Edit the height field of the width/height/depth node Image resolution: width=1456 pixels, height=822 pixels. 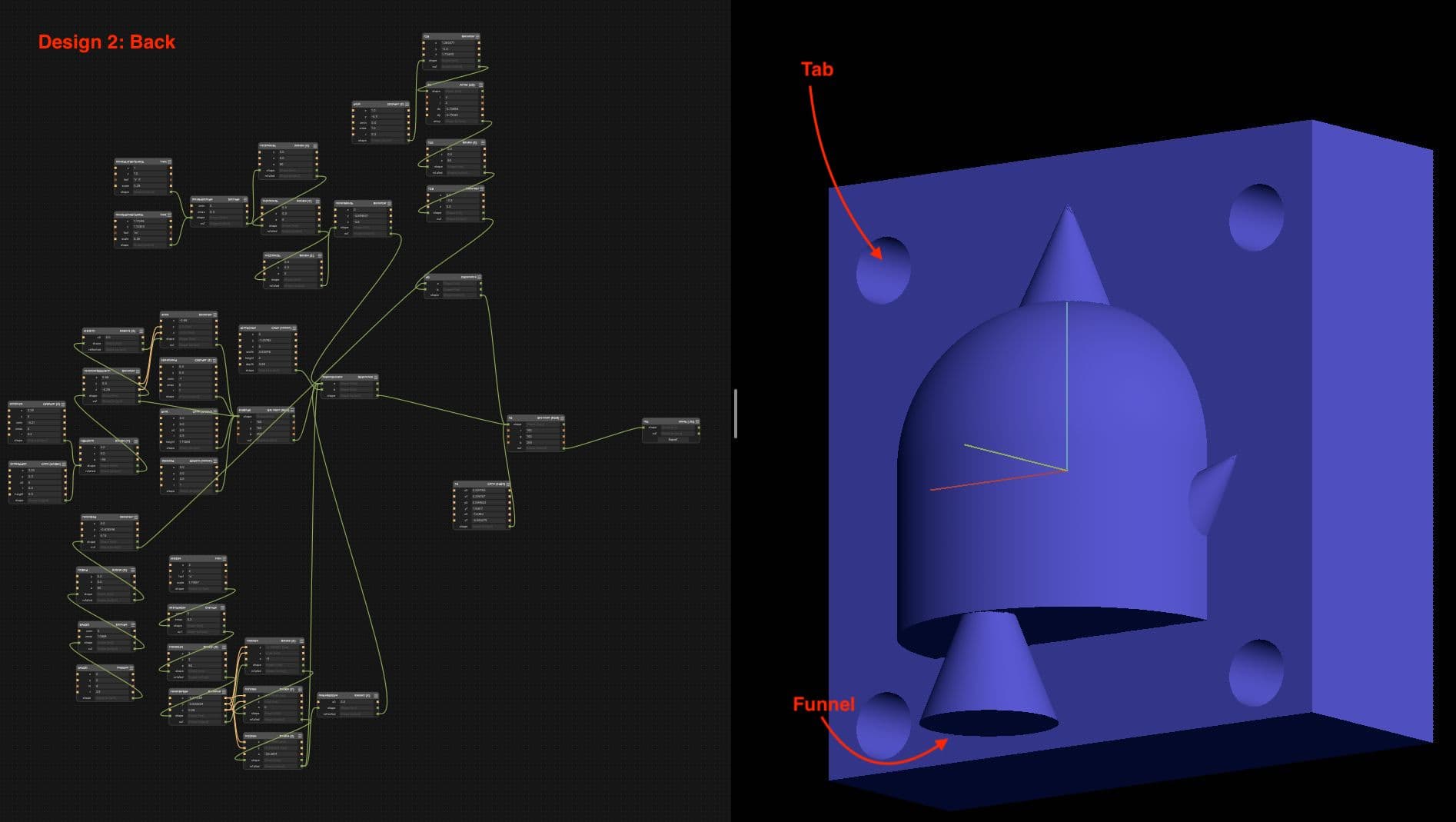coord(274,358)
